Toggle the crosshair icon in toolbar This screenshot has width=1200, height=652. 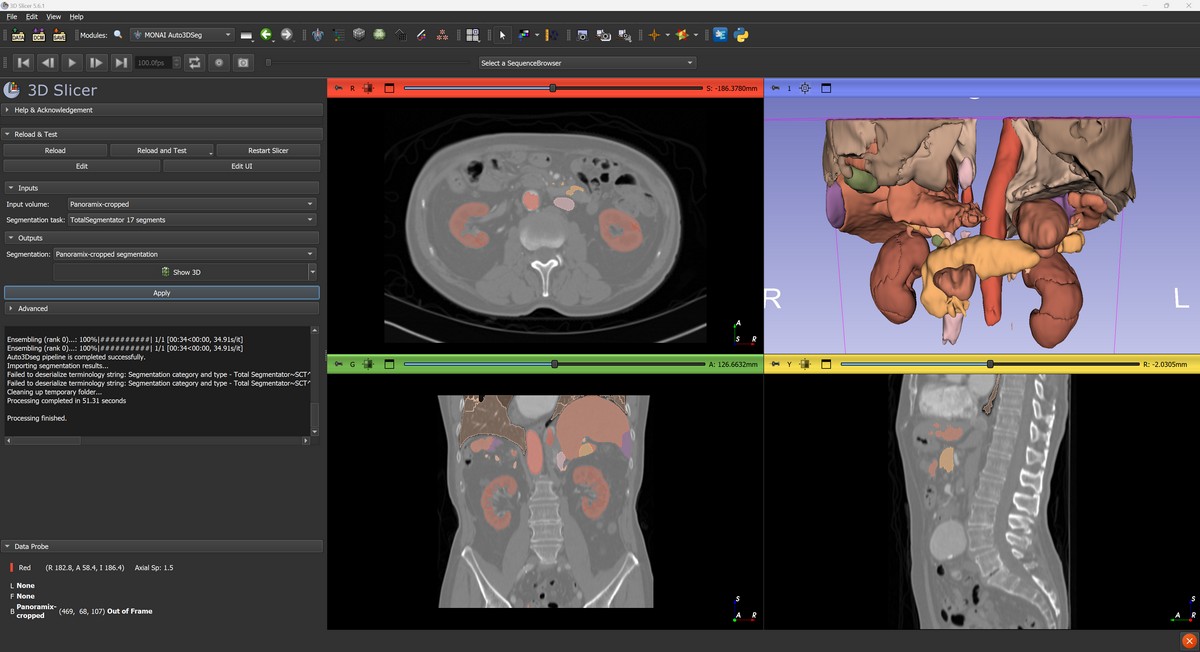pos(654,35)
